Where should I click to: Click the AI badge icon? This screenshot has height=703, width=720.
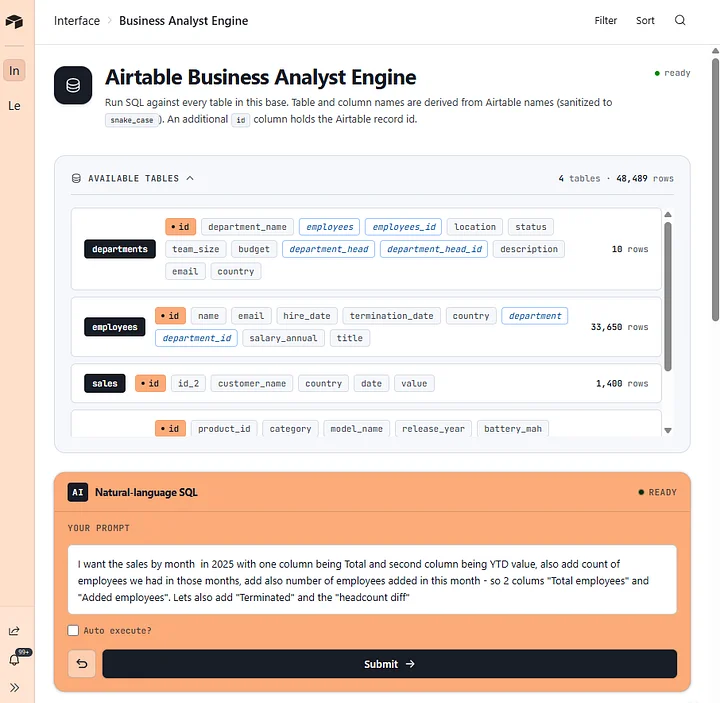(78, 492)
